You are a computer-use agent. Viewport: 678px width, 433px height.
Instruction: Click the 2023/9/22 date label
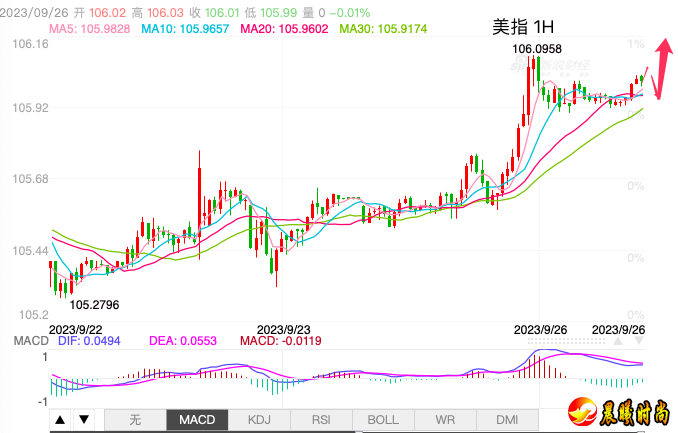click(x=76, y=330)
